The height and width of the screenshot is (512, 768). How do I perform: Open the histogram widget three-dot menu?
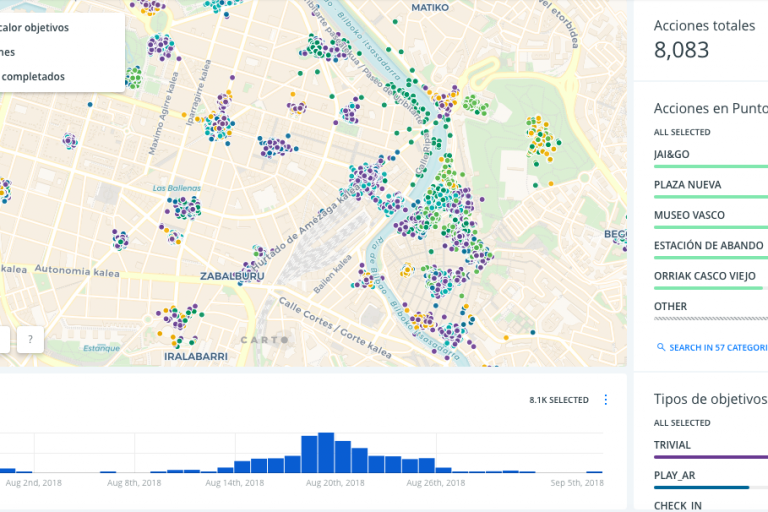(605, 400)
